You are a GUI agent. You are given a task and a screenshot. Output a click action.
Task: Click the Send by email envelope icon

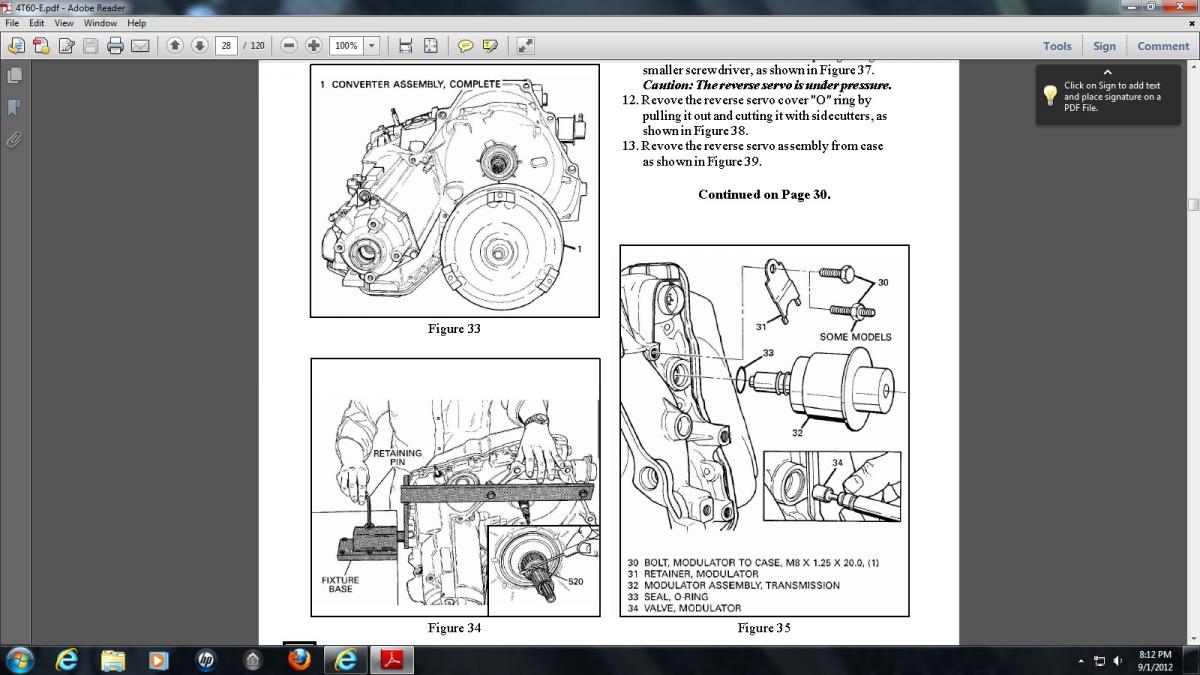(x=140, y=46)
